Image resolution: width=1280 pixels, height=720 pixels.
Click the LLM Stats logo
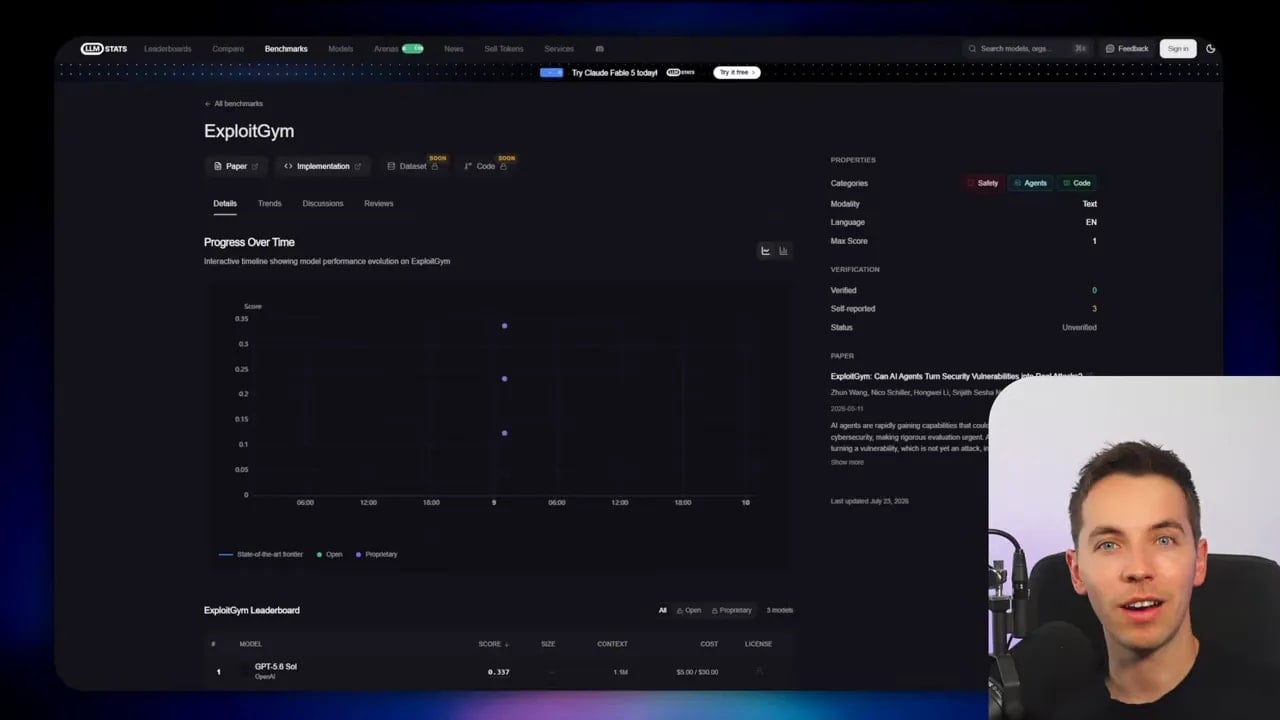point(104,49)
